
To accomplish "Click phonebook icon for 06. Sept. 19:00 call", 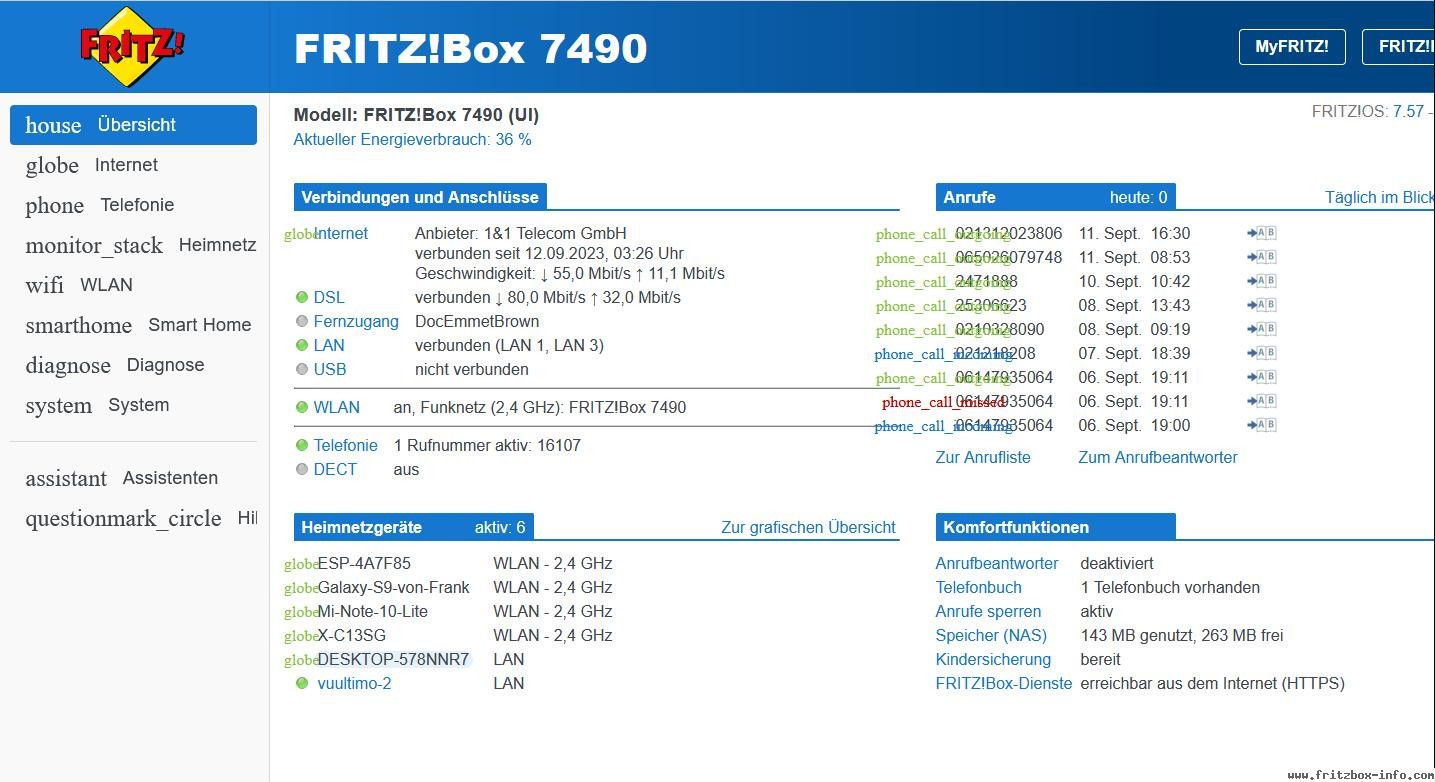I will point(1262,425).
